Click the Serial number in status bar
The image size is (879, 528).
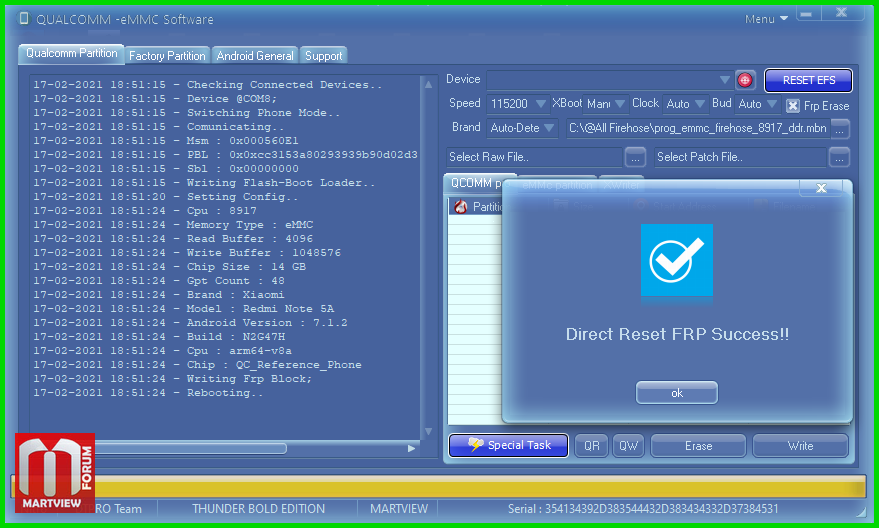coord(643,509)
